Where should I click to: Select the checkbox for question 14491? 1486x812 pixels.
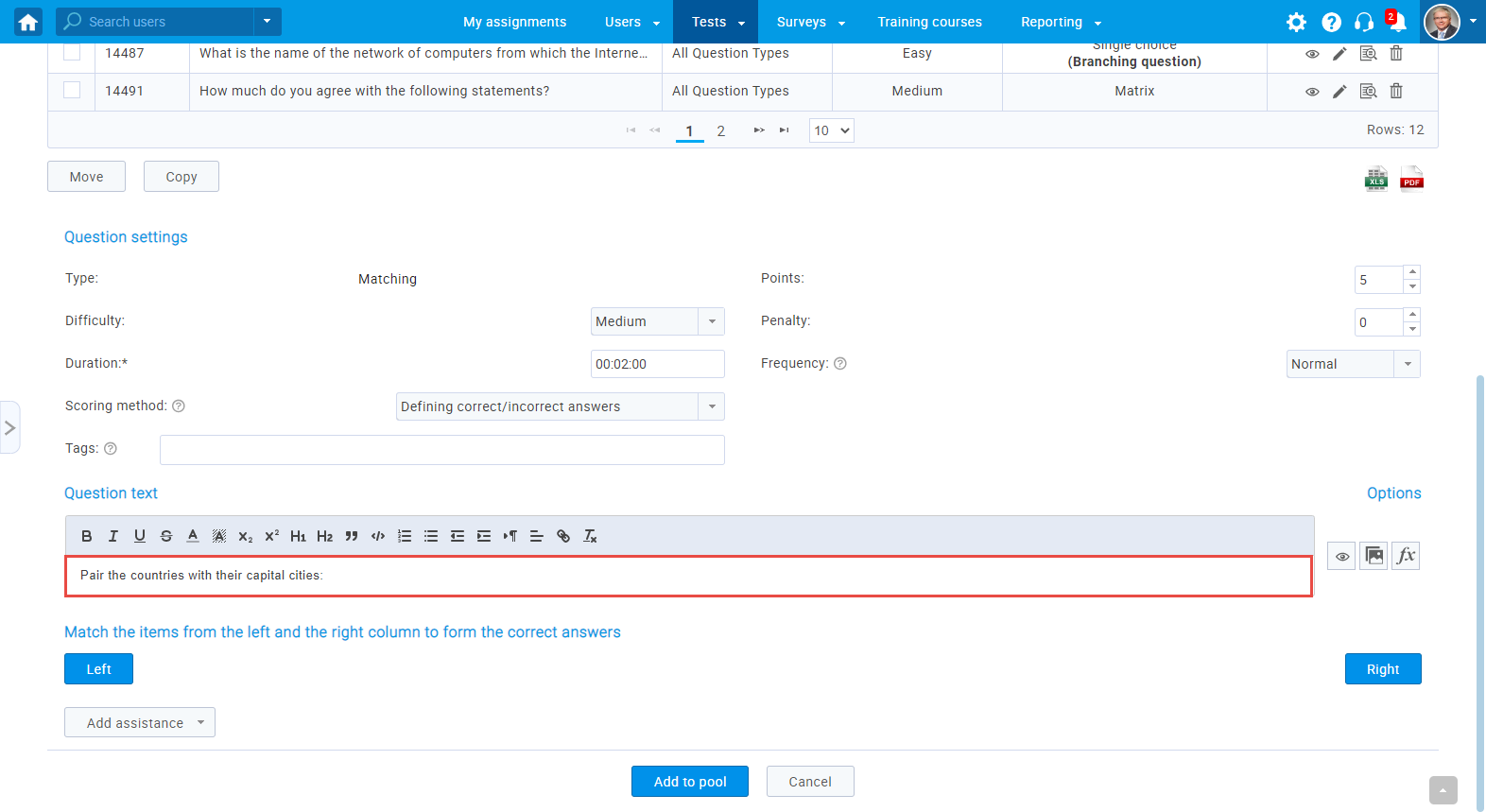coord(72,91)
